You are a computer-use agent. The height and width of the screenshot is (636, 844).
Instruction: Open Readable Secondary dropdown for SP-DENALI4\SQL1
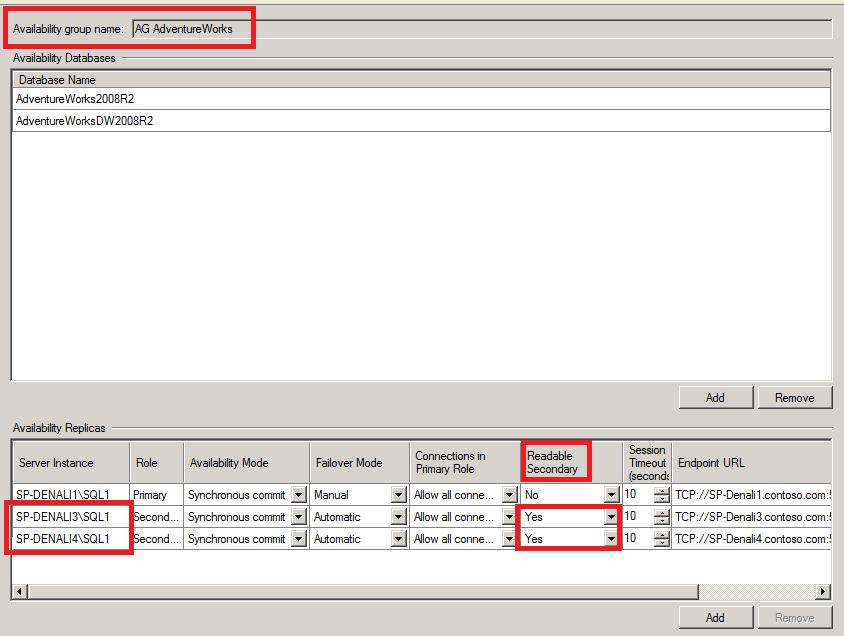(611, 539)
